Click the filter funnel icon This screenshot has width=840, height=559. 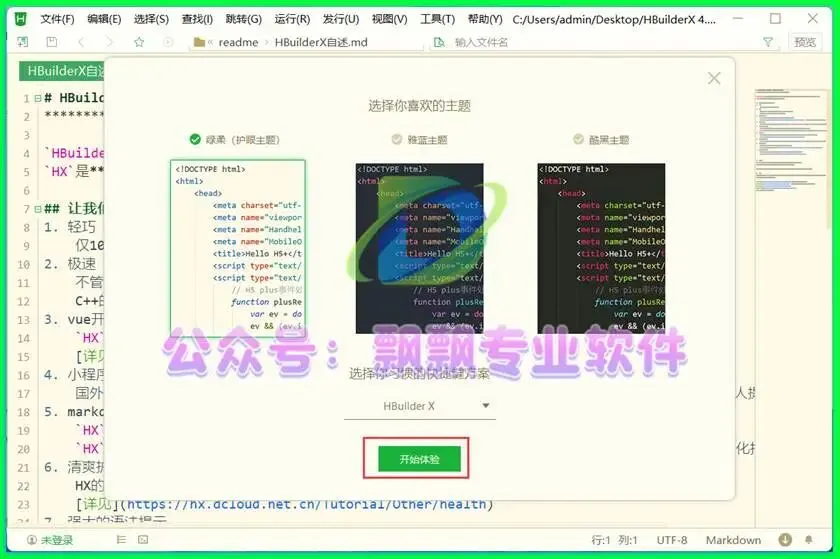[x=768, y=42]
